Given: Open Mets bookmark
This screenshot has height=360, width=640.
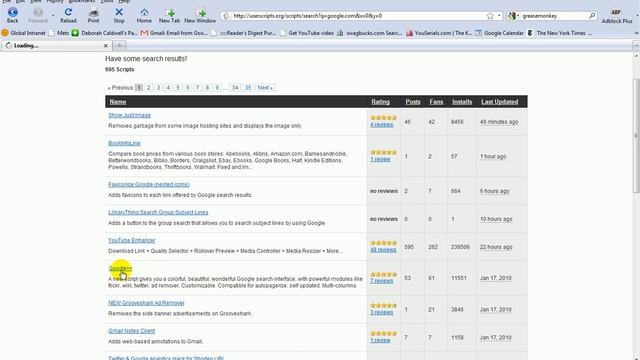Looking at the screenshot, I should click(x=59, y=33).
